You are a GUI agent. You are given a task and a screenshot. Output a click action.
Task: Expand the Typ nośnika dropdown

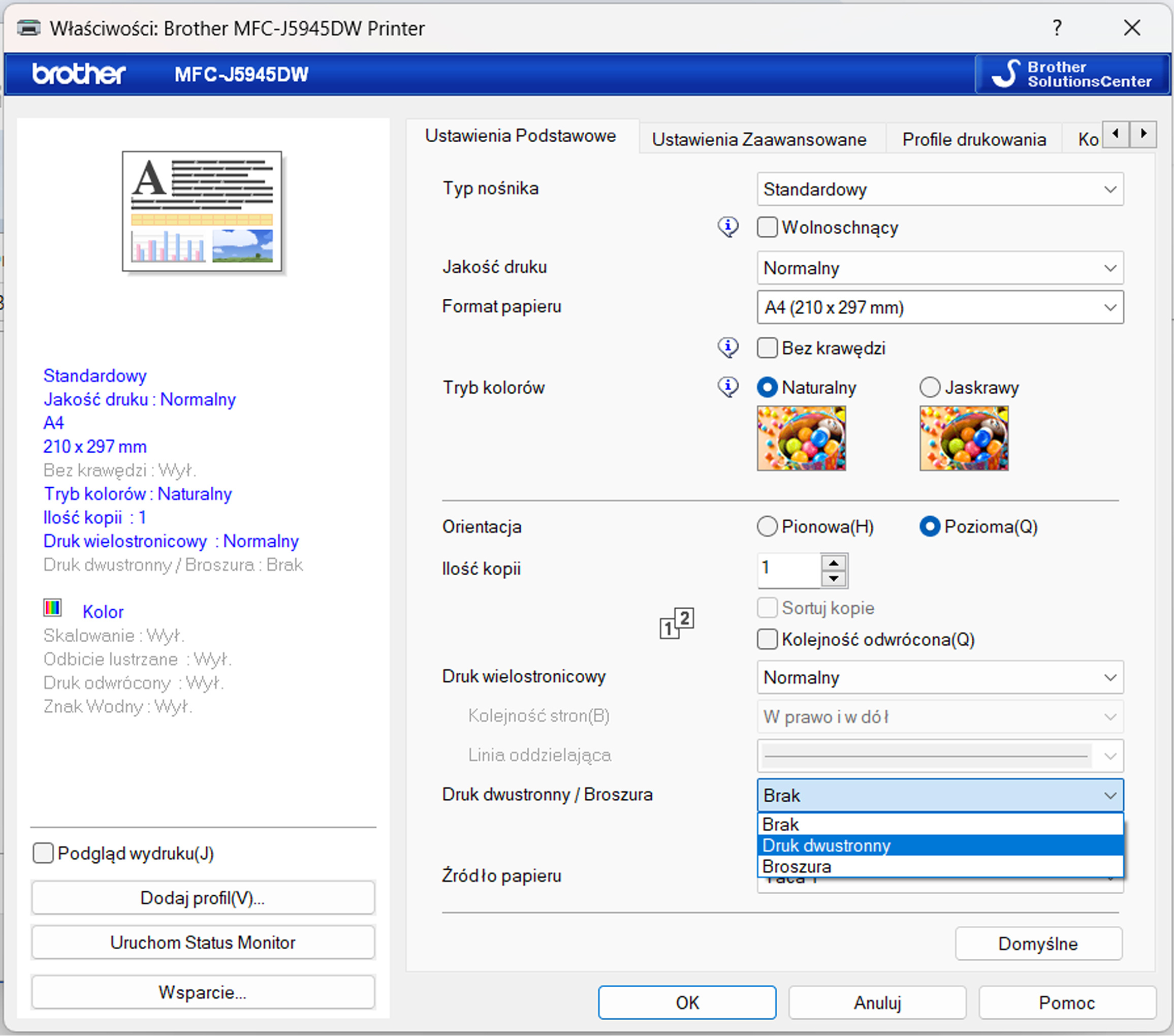click(x=940, y=189)
